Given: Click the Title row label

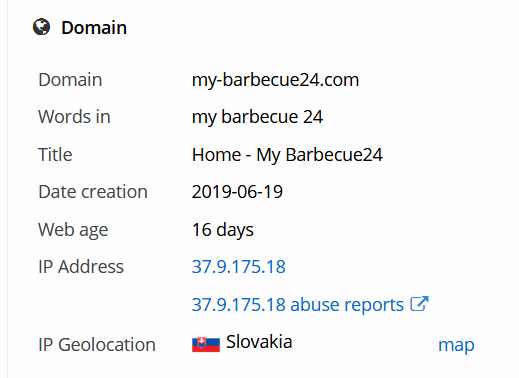Looking at the screenshot, I should coord(55,155).
